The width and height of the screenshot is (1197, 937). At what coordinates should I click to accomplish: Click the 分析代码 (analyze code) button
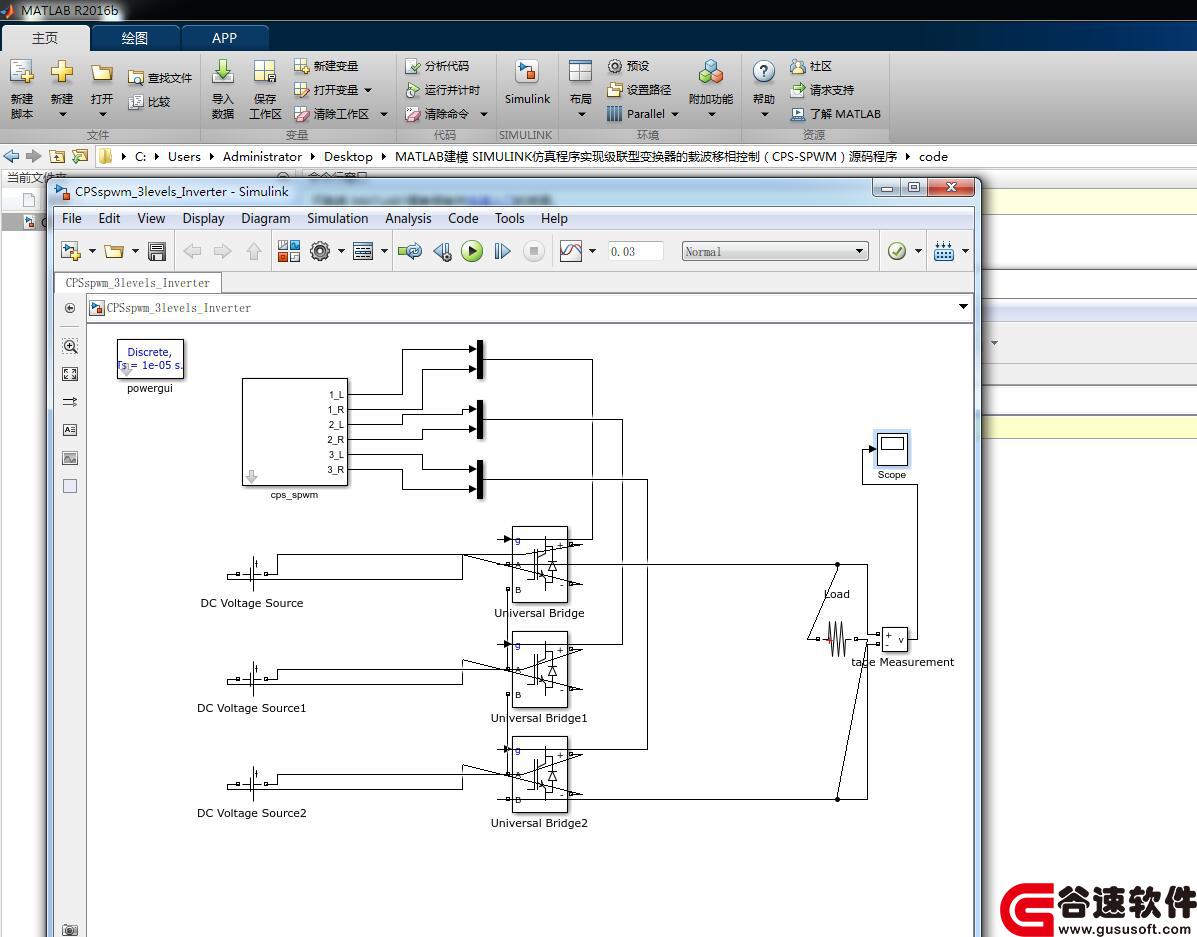click(x=437, y=66)
